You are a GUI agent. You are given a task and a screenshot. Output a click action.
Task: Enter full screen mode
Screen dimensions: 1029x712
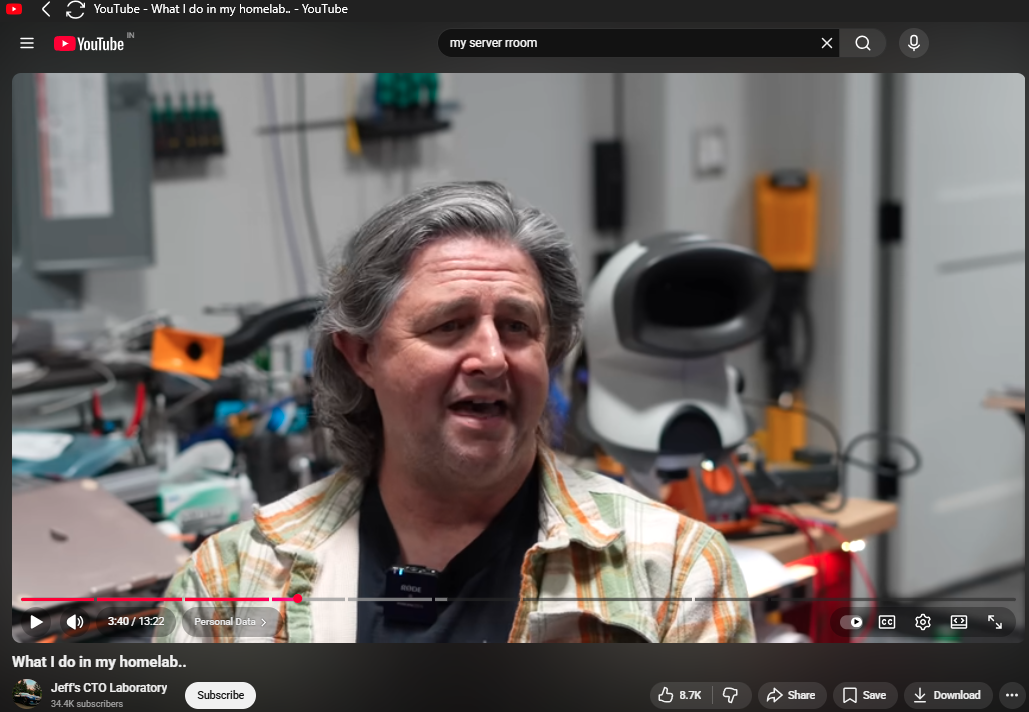coord(995,621)
